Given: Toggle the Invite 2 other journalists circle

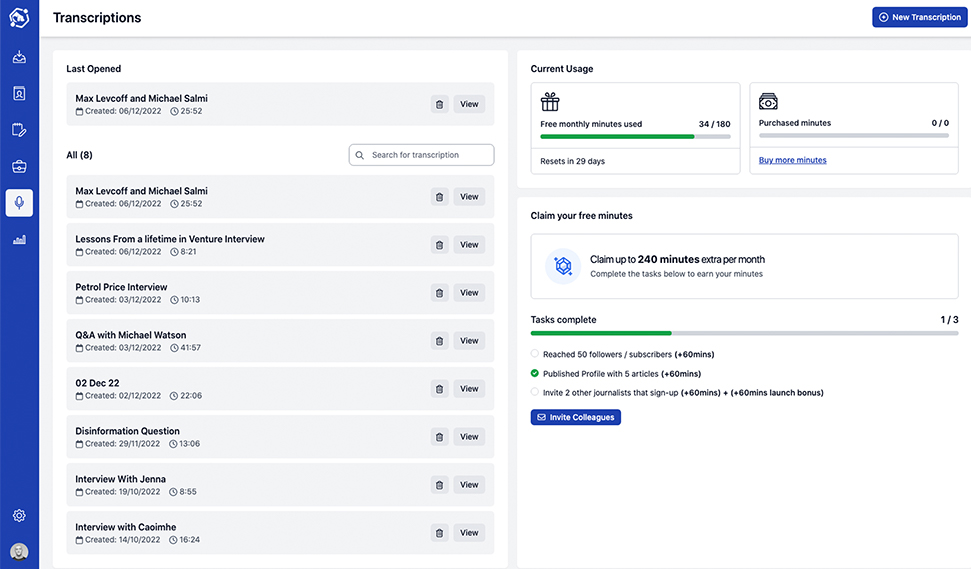Looking at the screenshot, I should (535, 392).
